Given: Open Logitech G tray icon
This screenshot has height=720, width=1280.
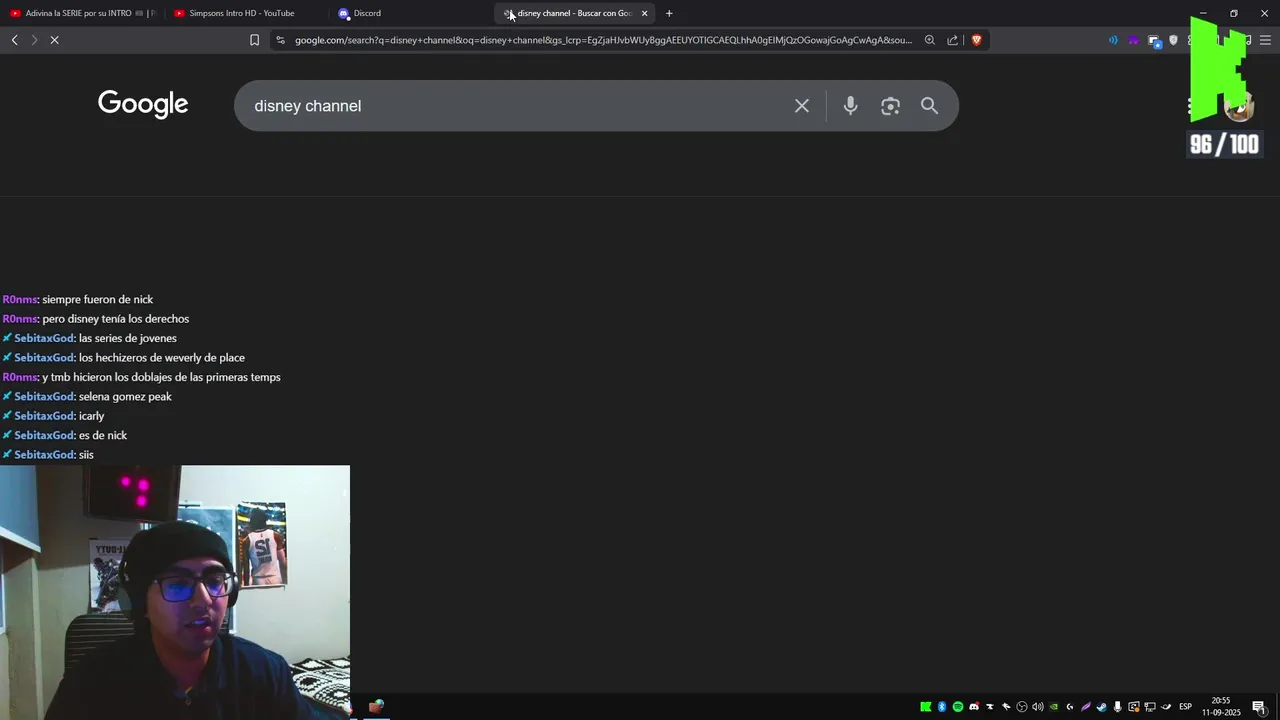Looking at the screenshot, I should click(1070, 707).
